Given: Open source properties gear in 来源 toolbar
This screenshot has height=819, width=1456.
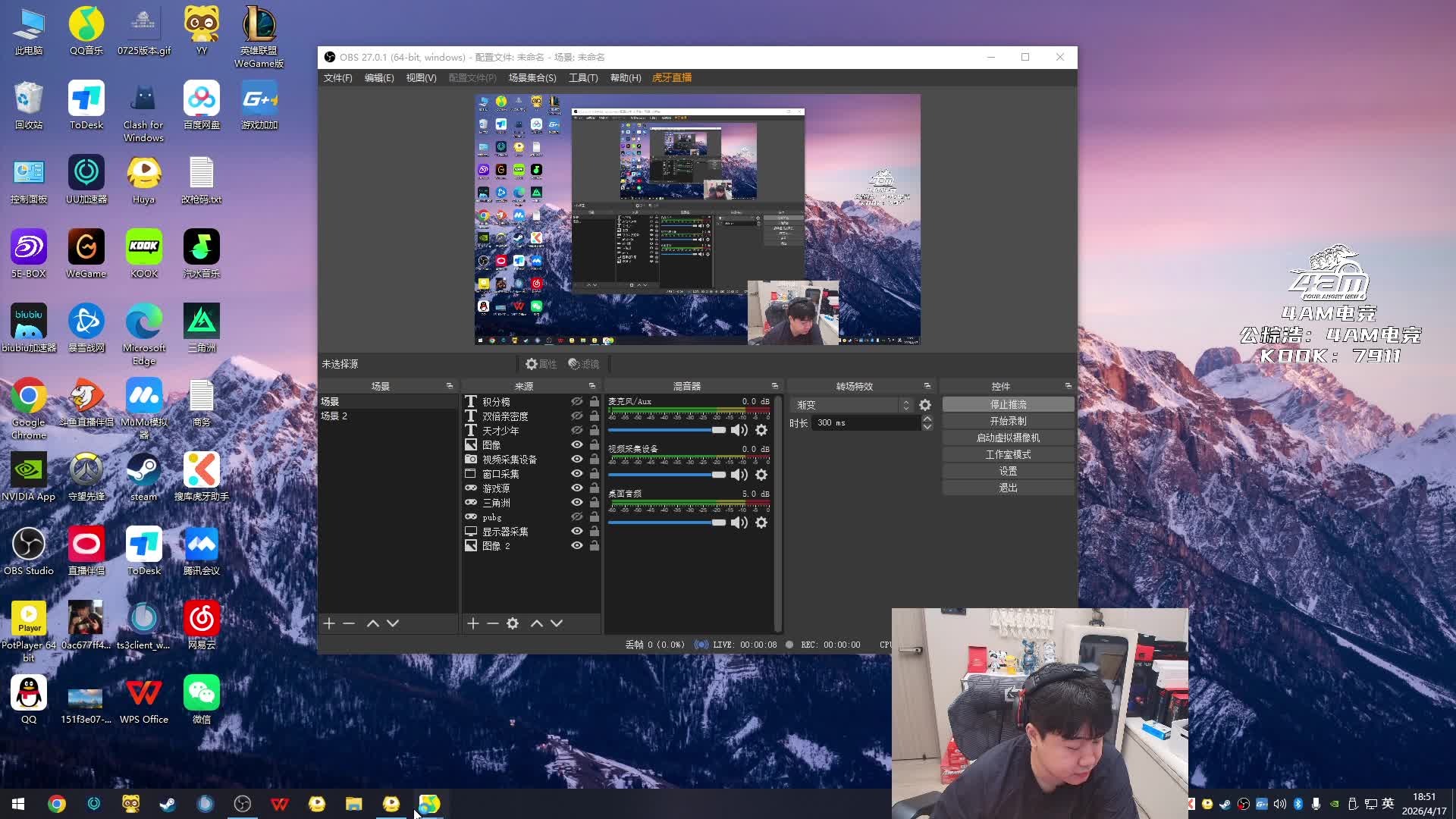Looking at the screenshot, I should coord(513,623).
